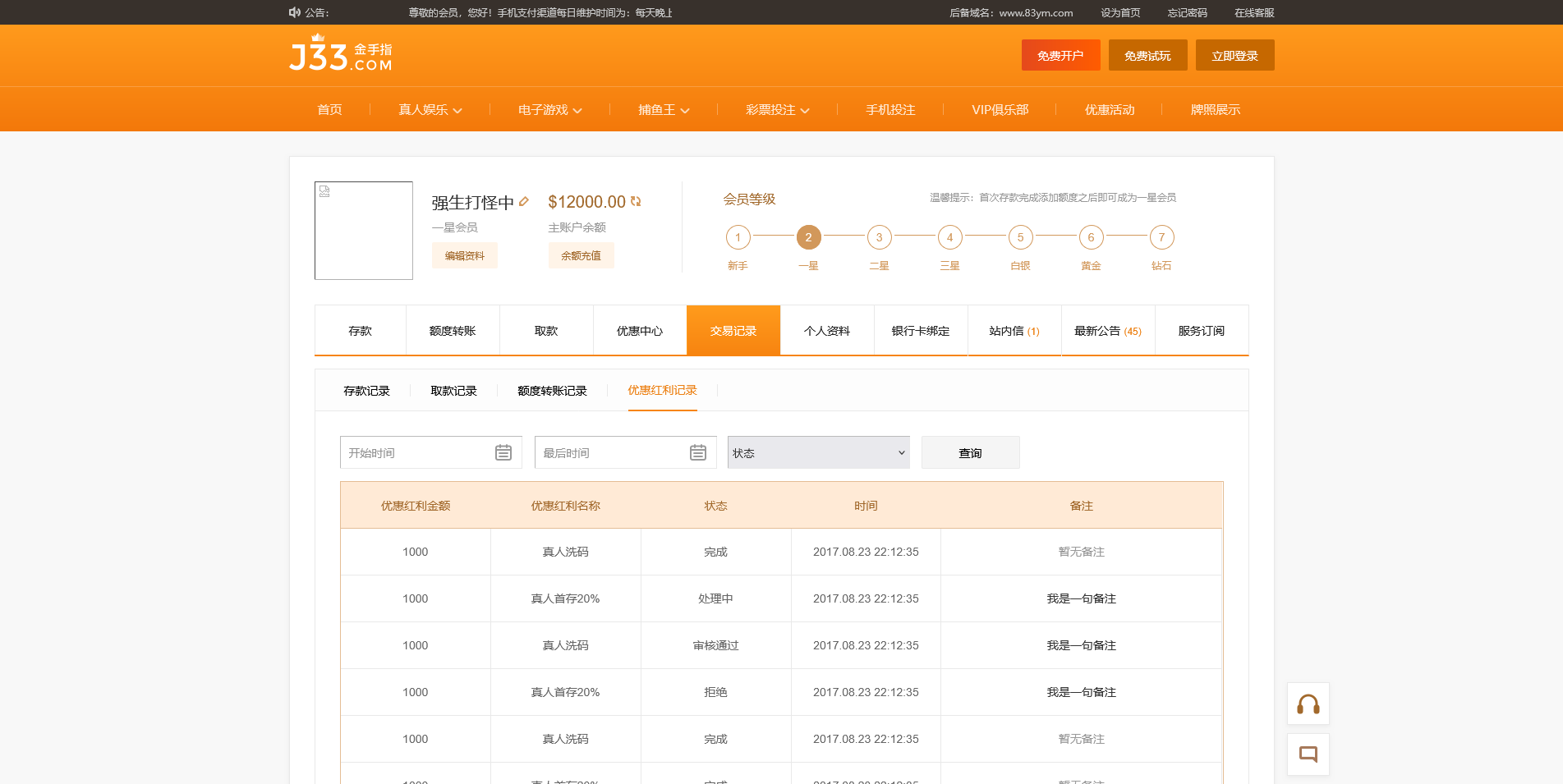This screenshot has height=784, width=1563.
Task: Click the user avatar image placeholder
Action: pyautogui.click(x=364, y=231)
